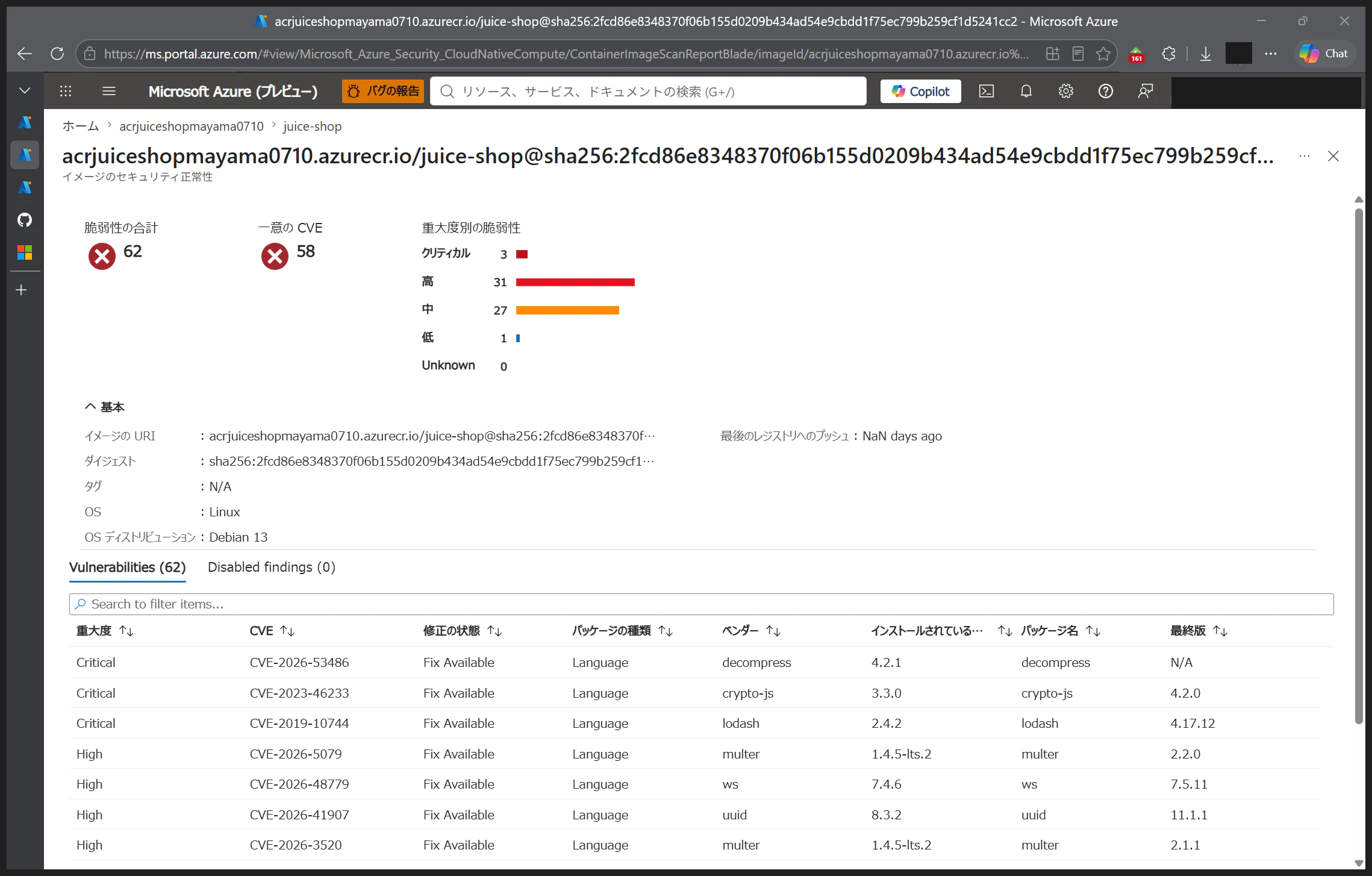The height and width of the screenshot is (876, 1372).
Task: Select Vulnerabilities (62) tab
Action: [x=128, y=567]
